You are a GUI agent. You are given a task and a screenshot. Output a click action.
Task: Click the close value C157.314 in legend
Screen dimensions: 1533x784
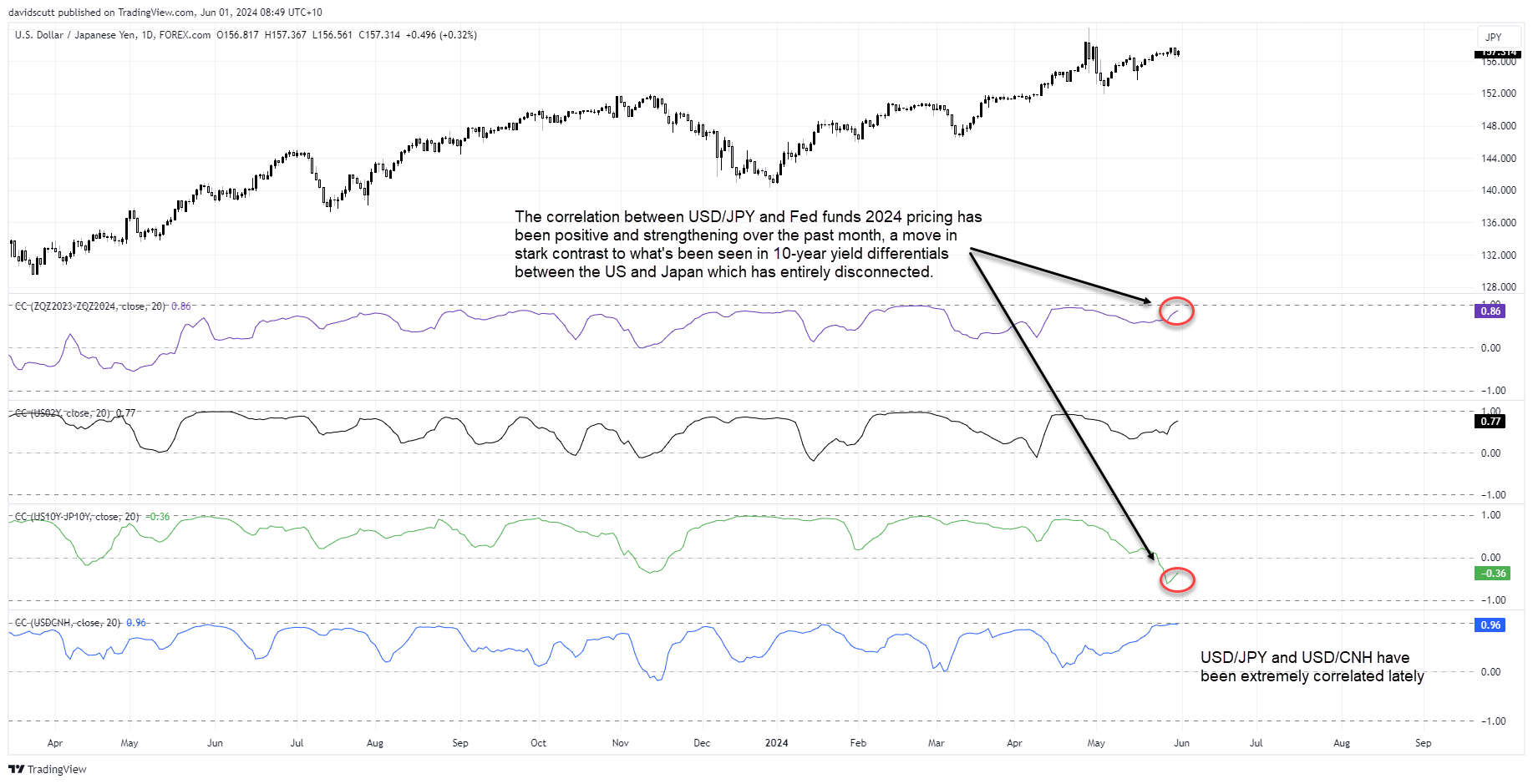(379, 35)
